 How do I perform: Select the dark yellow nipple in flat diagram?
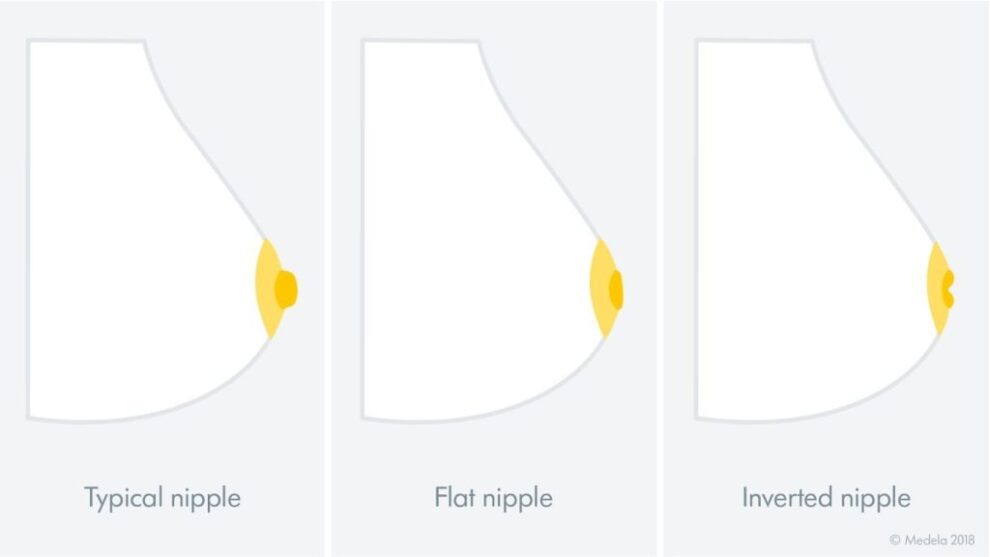(616, 288)
